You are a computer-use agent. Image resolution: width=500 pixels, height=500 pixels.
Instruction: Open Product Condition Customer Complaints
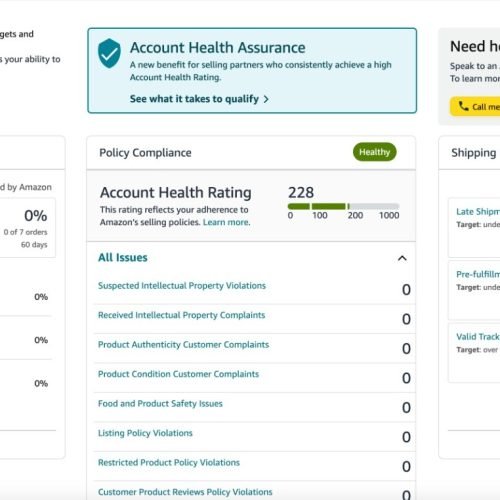[x=178, y=374]
